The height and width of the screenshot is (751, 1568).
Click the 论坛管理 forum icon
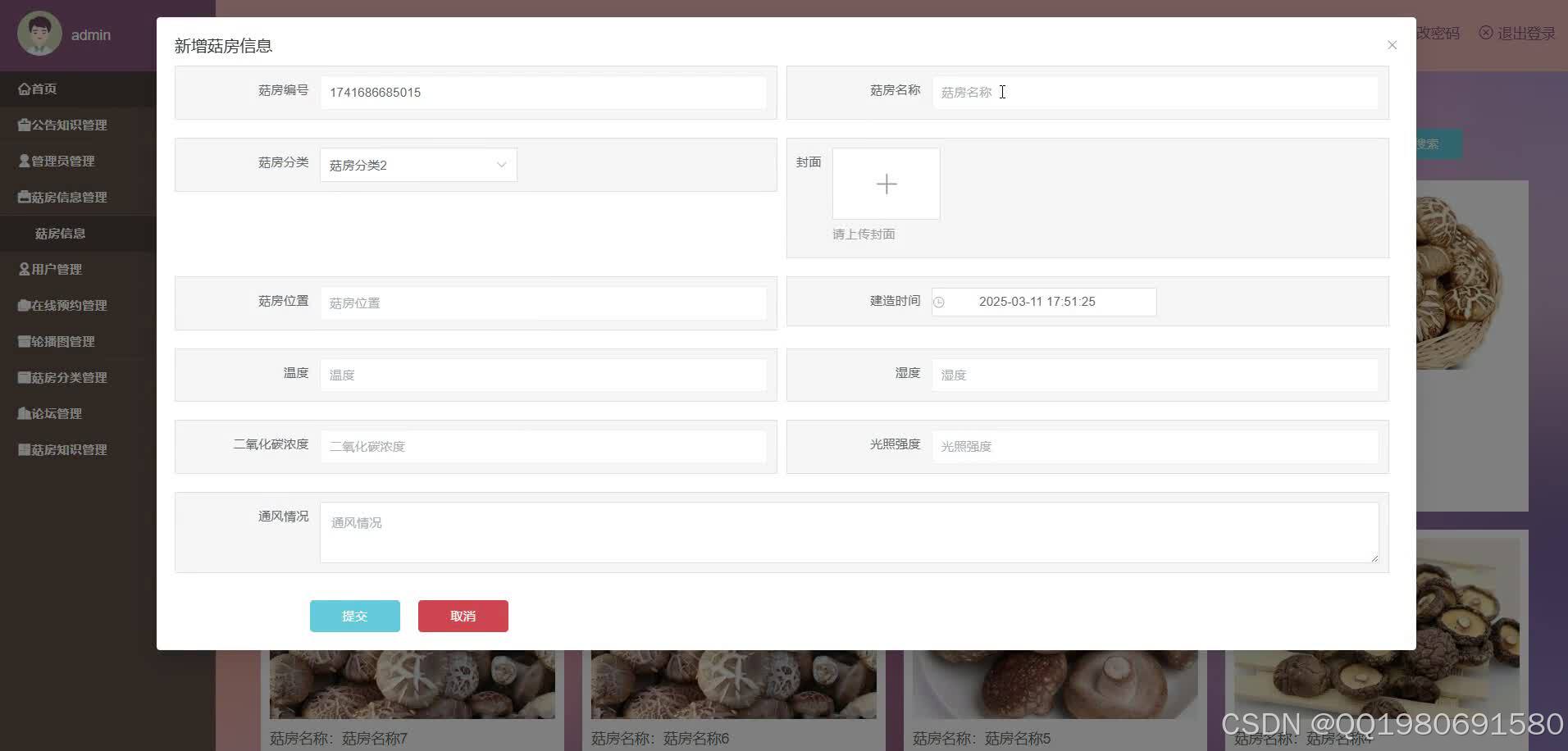pos(24,413)
